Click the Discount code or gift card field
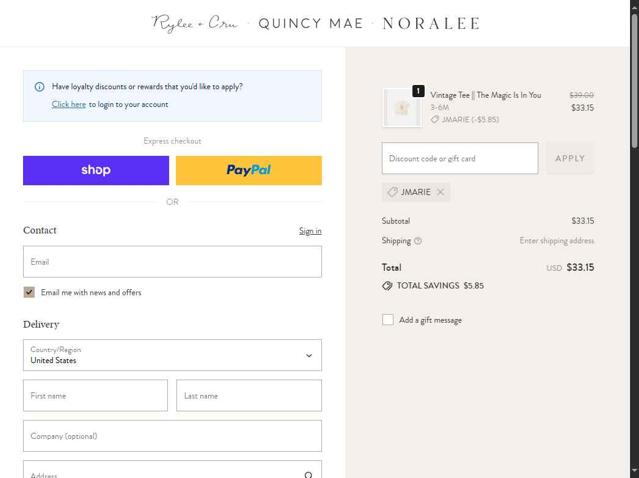The image size is (639, 478). [460, 158]
